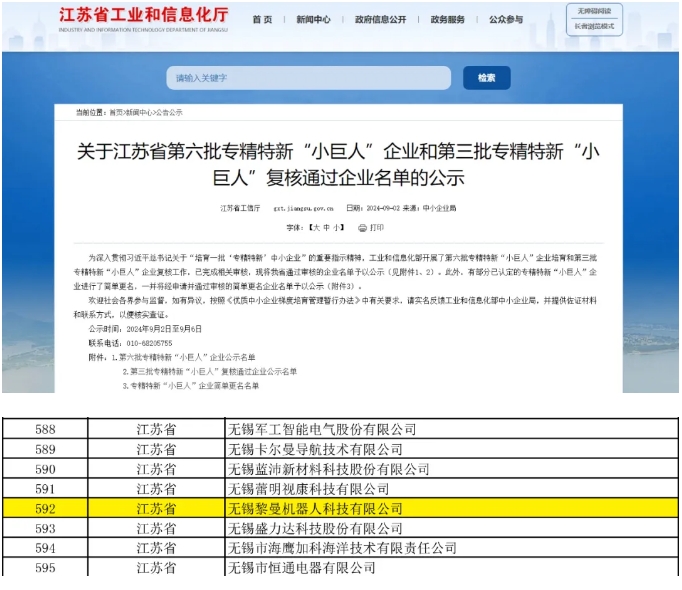Select highlighted row 无锡黎曼机器人科技有限公司
The width and height of the screenshot is (682, 590).
315,509
